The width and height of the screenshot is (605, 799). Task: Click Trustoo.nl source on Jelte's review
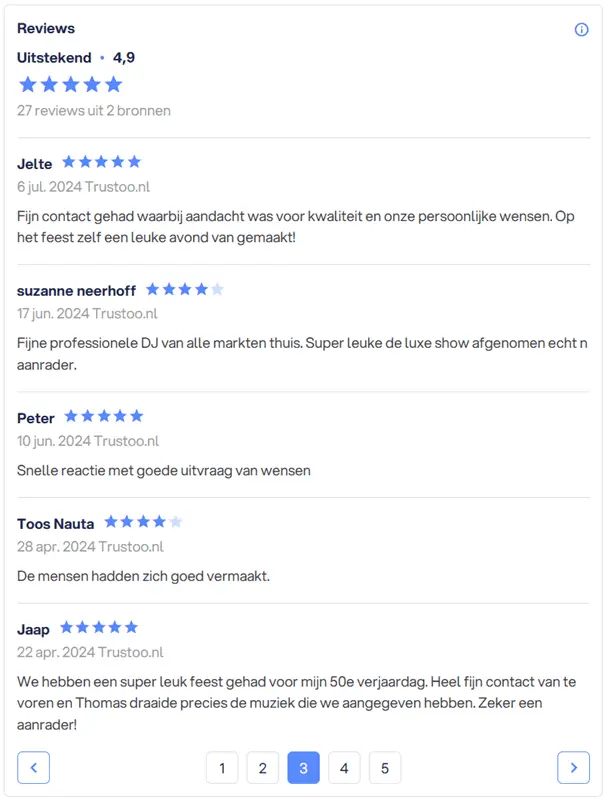(x=117, y=186)
